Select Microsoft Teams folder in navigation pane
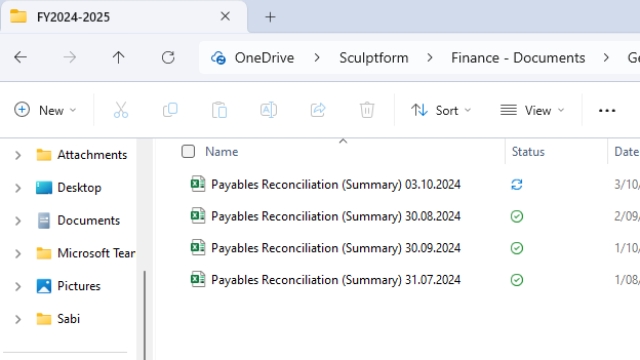 (x=96, y=253)
